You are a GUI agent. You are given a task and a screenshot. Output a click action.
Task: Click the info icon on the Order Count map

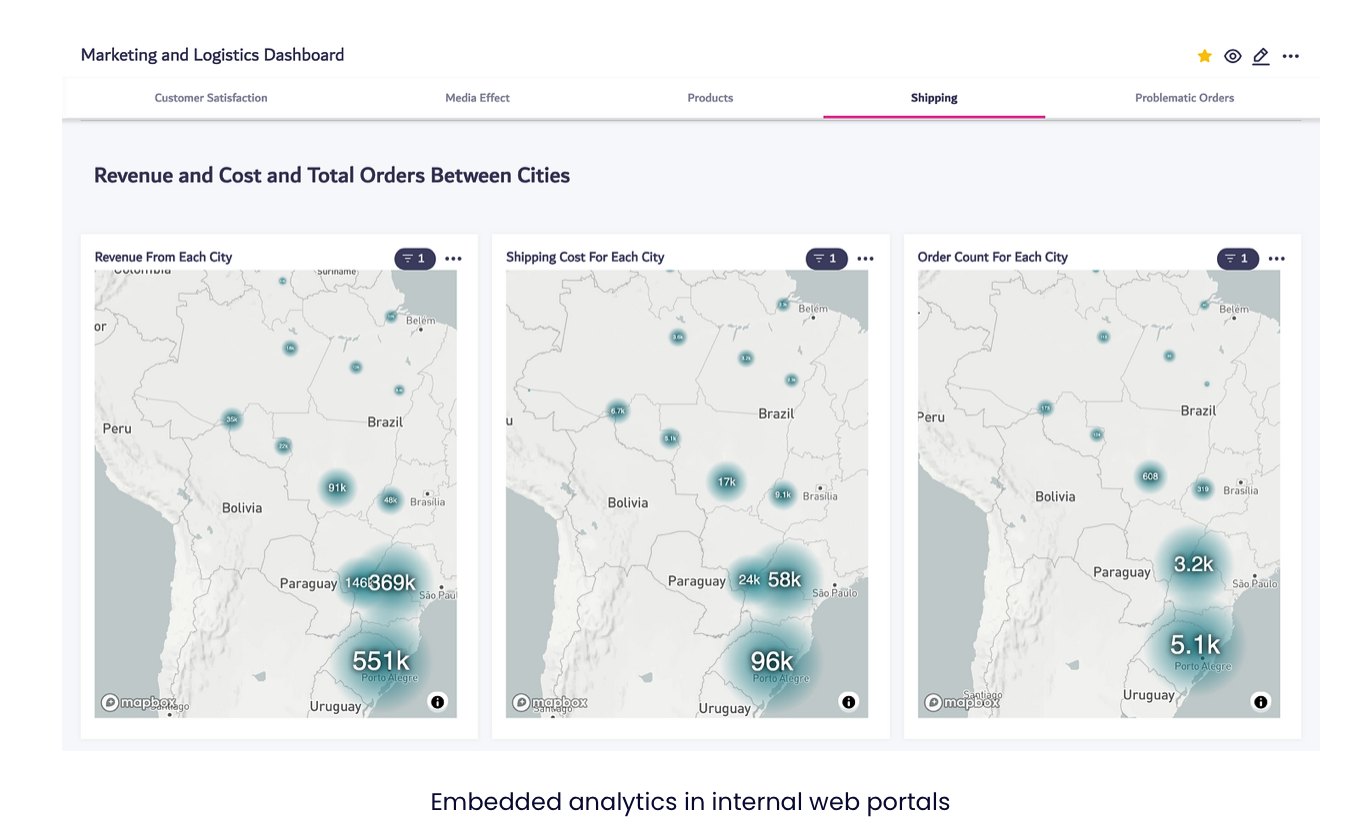[1260, 702]
